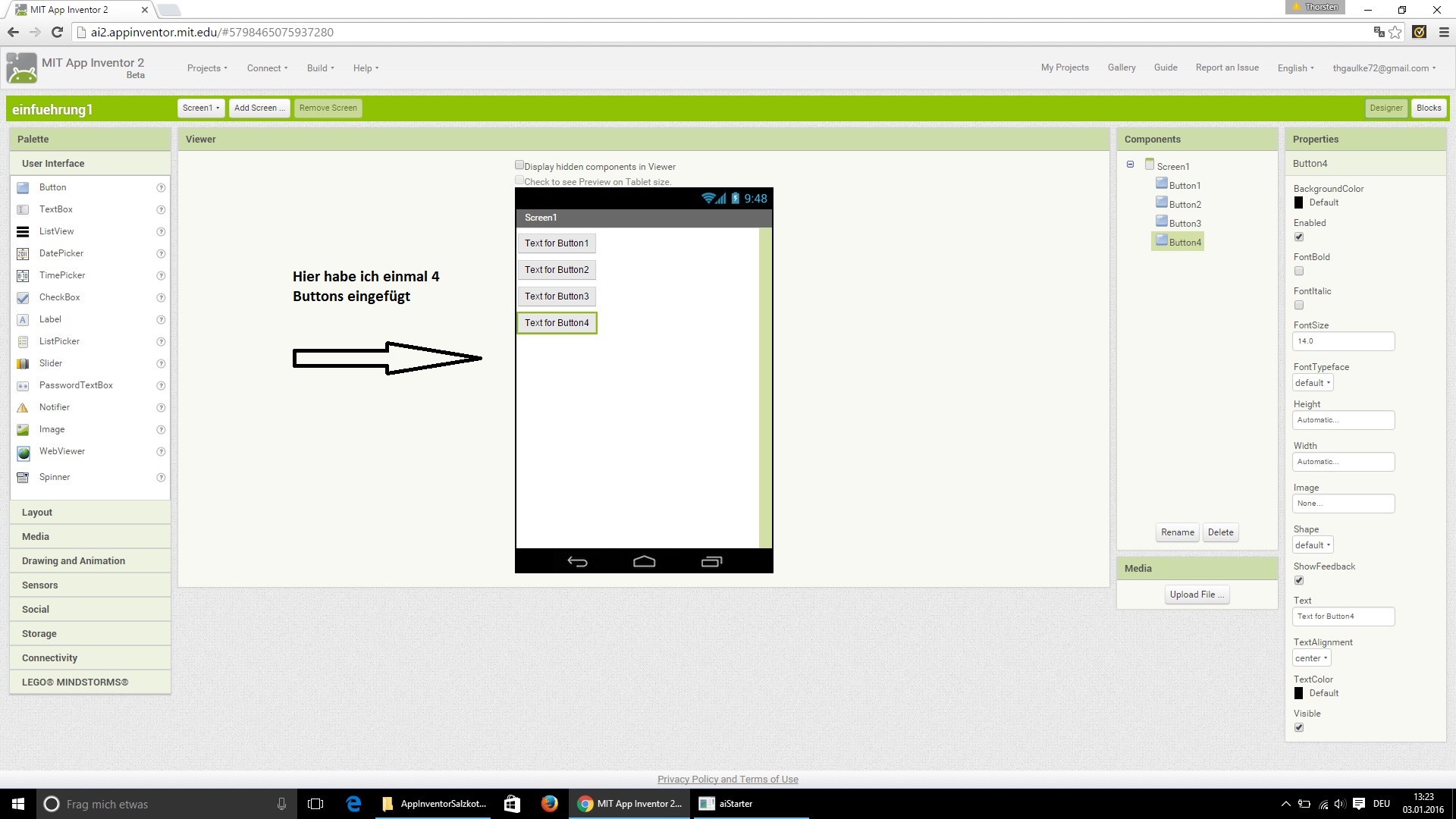Select the Slider palette icon
The image size is (1456, 819).
pos(23,363)
